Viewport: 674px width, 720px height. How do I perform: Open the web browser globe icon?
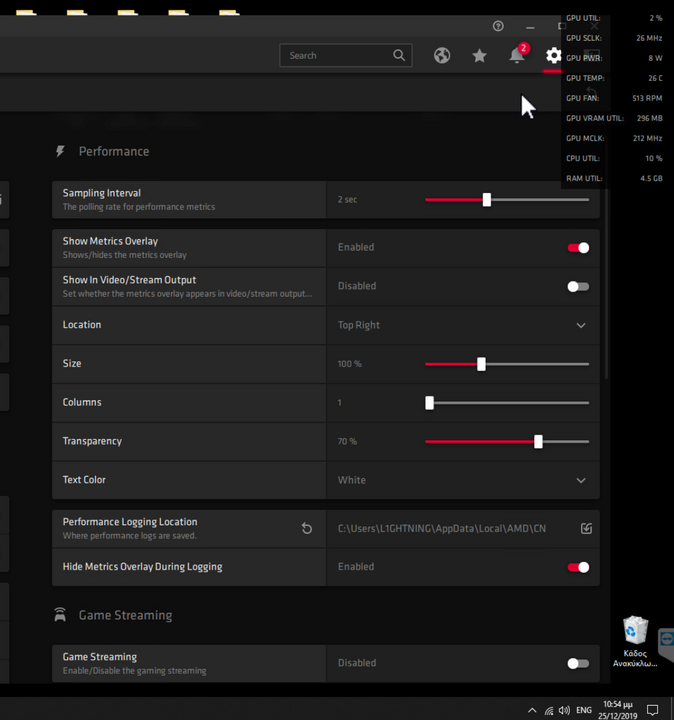tap(442, 56)
